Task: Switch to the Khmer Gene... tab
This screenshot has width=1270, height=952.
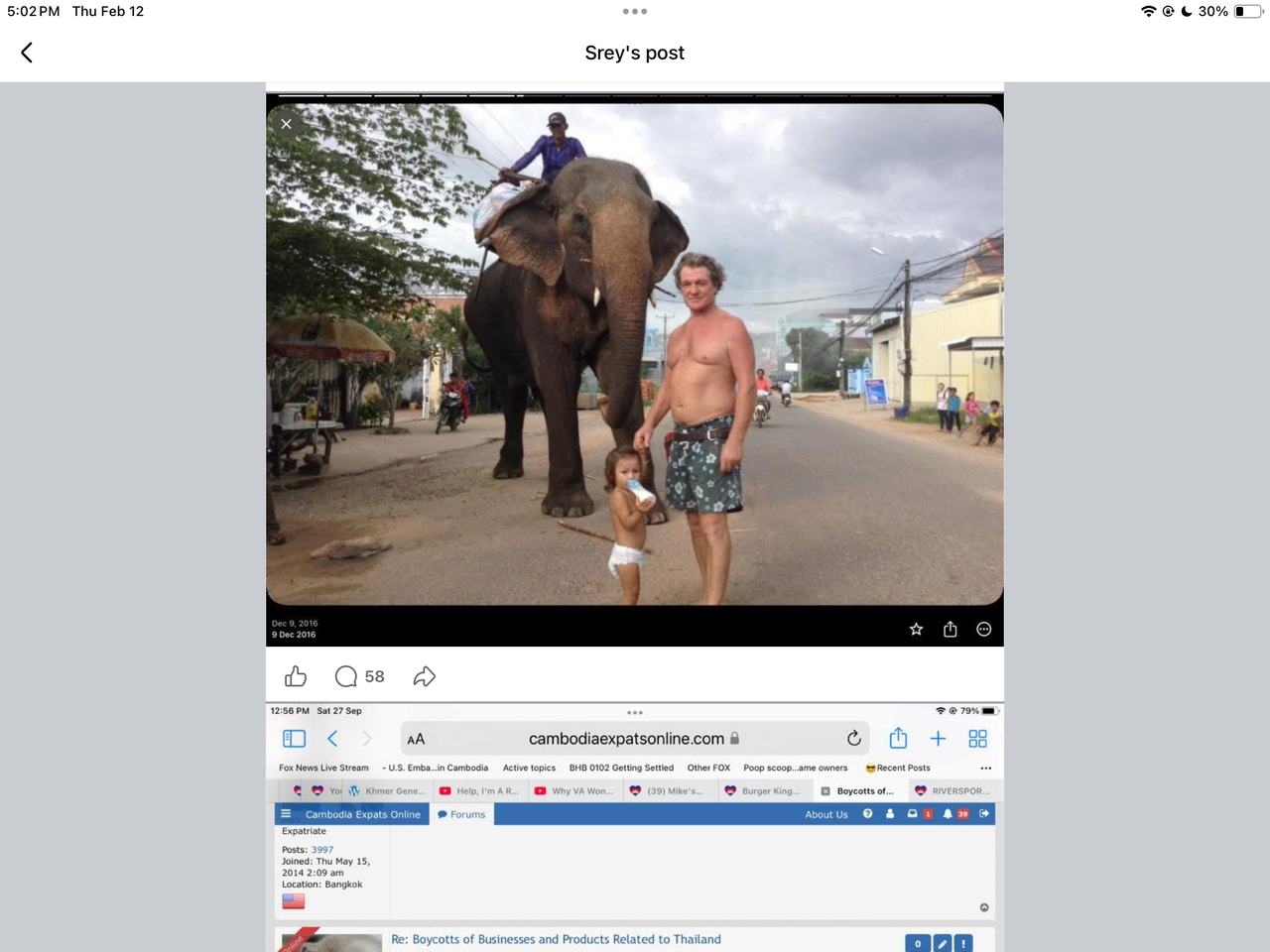Action: (387, 791)
